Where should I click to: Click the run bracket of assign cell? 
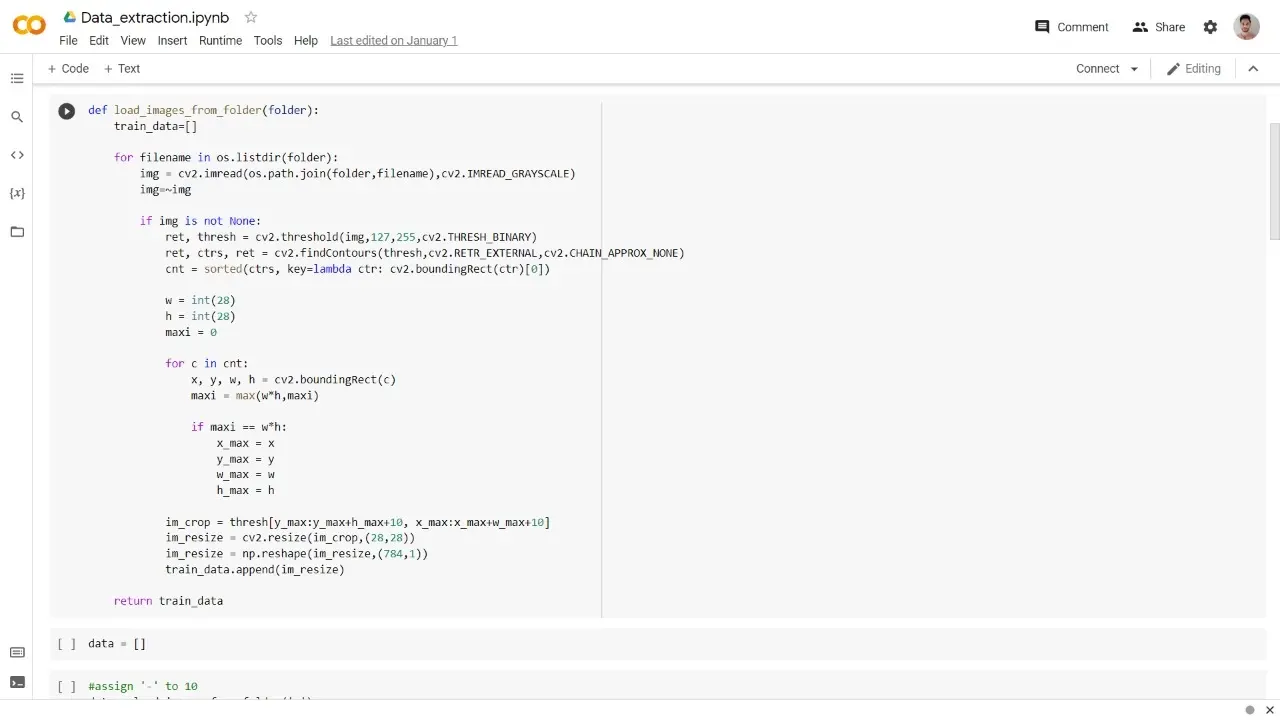66,687
